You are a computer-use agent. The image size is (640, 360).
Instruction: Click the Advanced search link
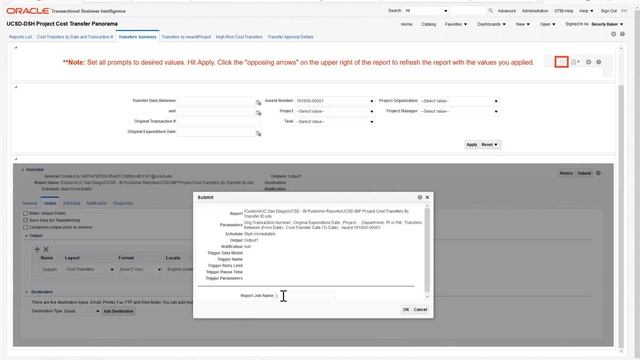click(507, 11)
